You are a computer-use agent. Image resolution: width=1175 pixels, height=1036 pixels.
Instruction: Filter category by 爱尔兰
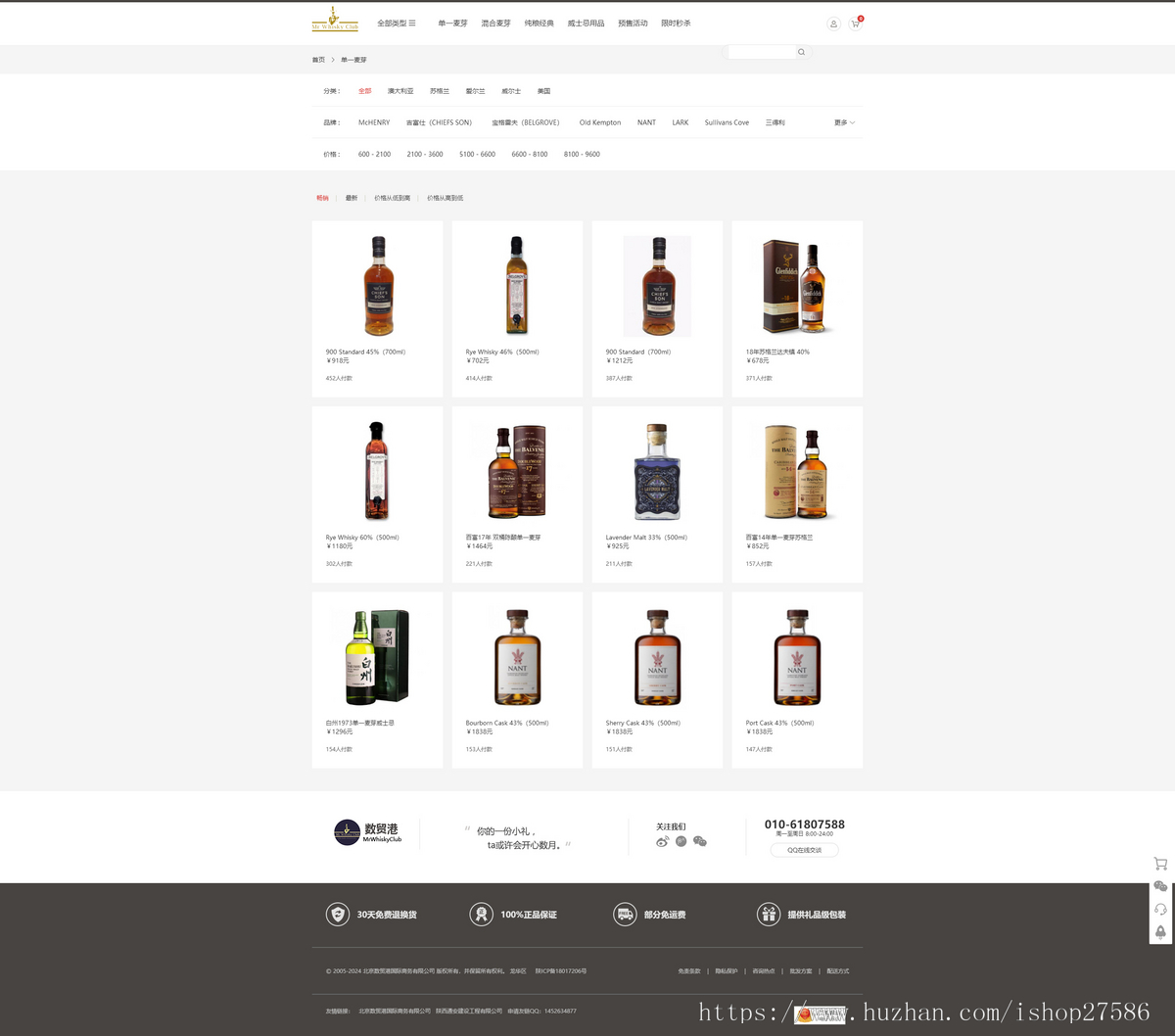[475, 91]
